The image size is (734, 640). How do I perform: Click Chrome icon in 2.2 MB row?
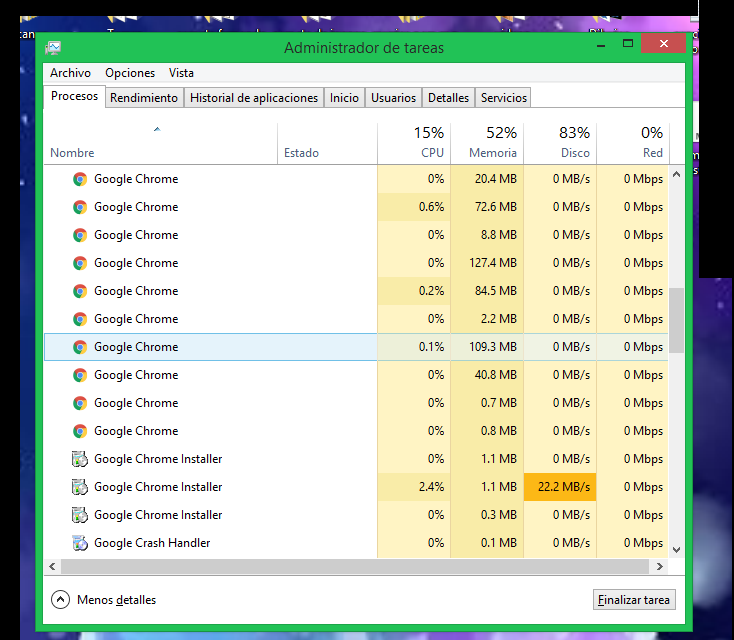point(80,319)
